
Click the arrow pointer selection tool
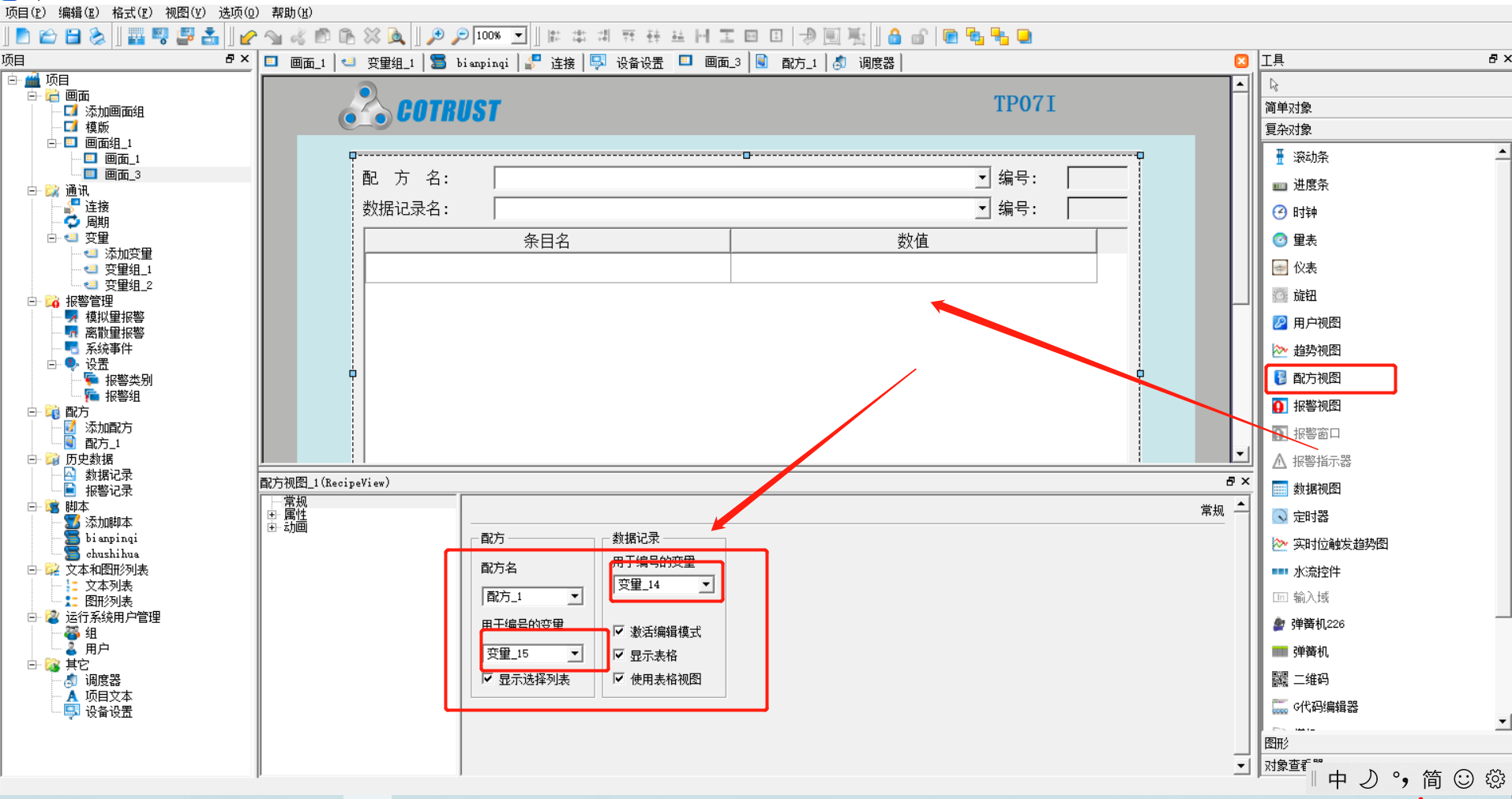[1274, 84]
